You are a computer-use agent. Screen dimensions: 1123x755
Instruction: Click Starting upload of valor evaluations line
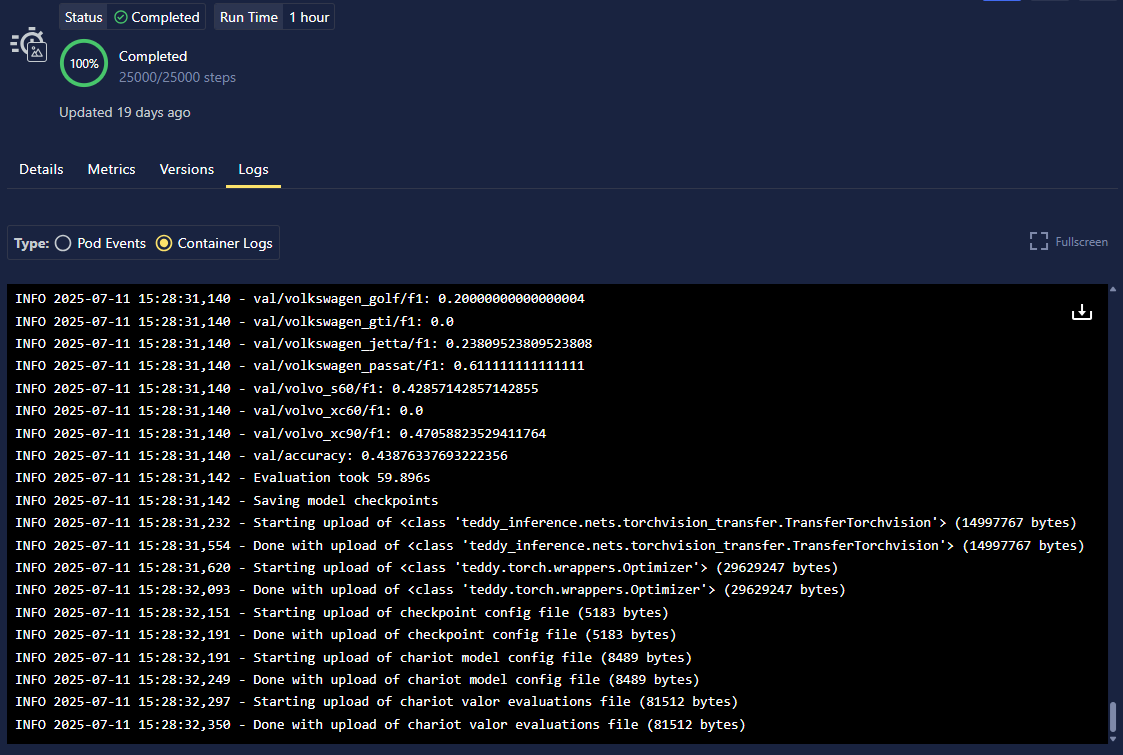[x=377, y=702]
